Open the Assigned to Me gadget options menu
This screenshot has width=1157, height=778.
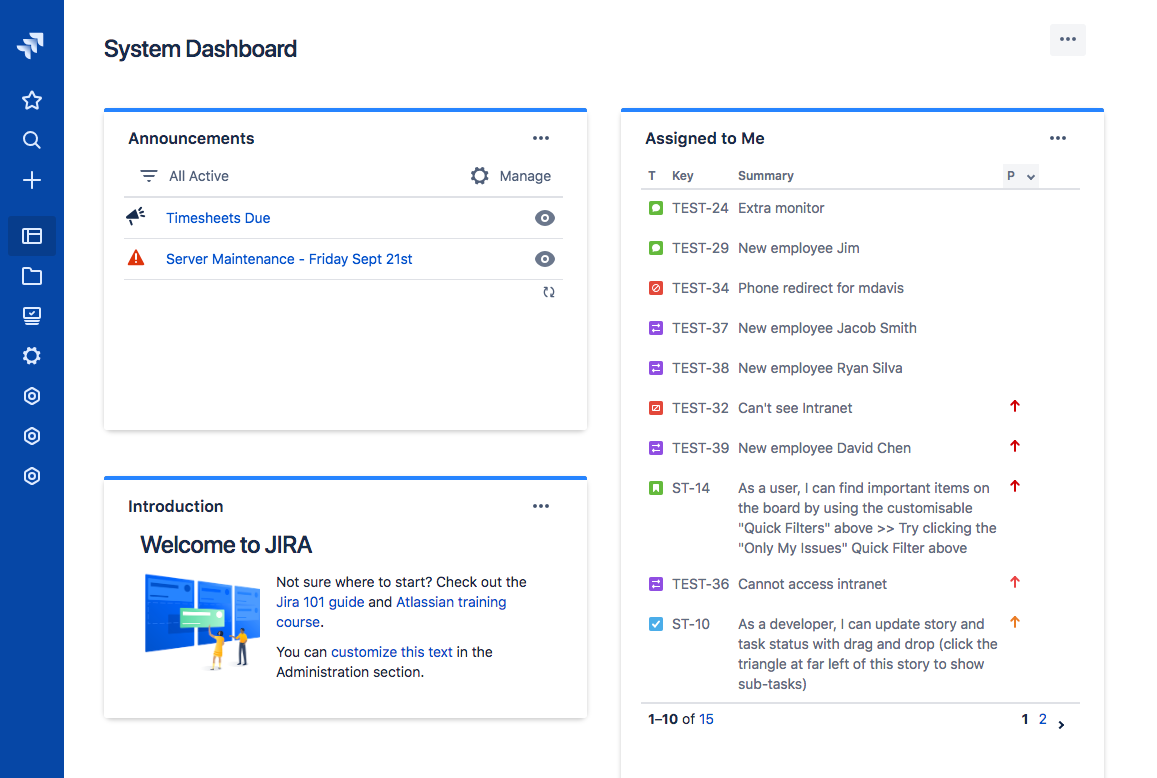1058,138
